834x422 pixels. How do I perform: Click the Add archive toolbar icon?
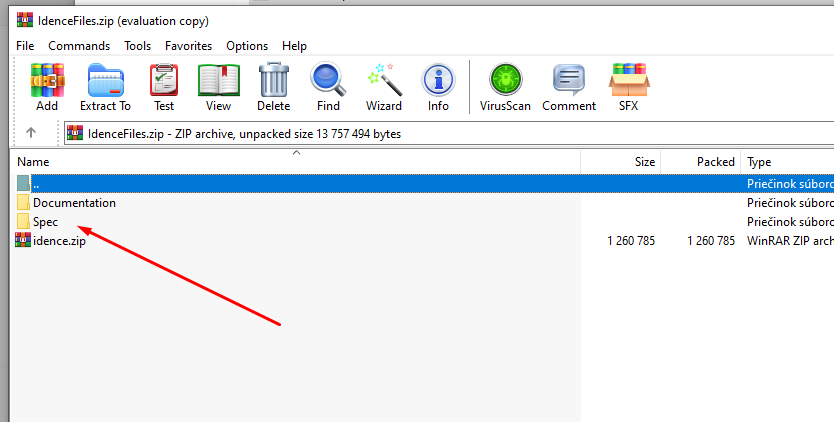coord(47,87)
